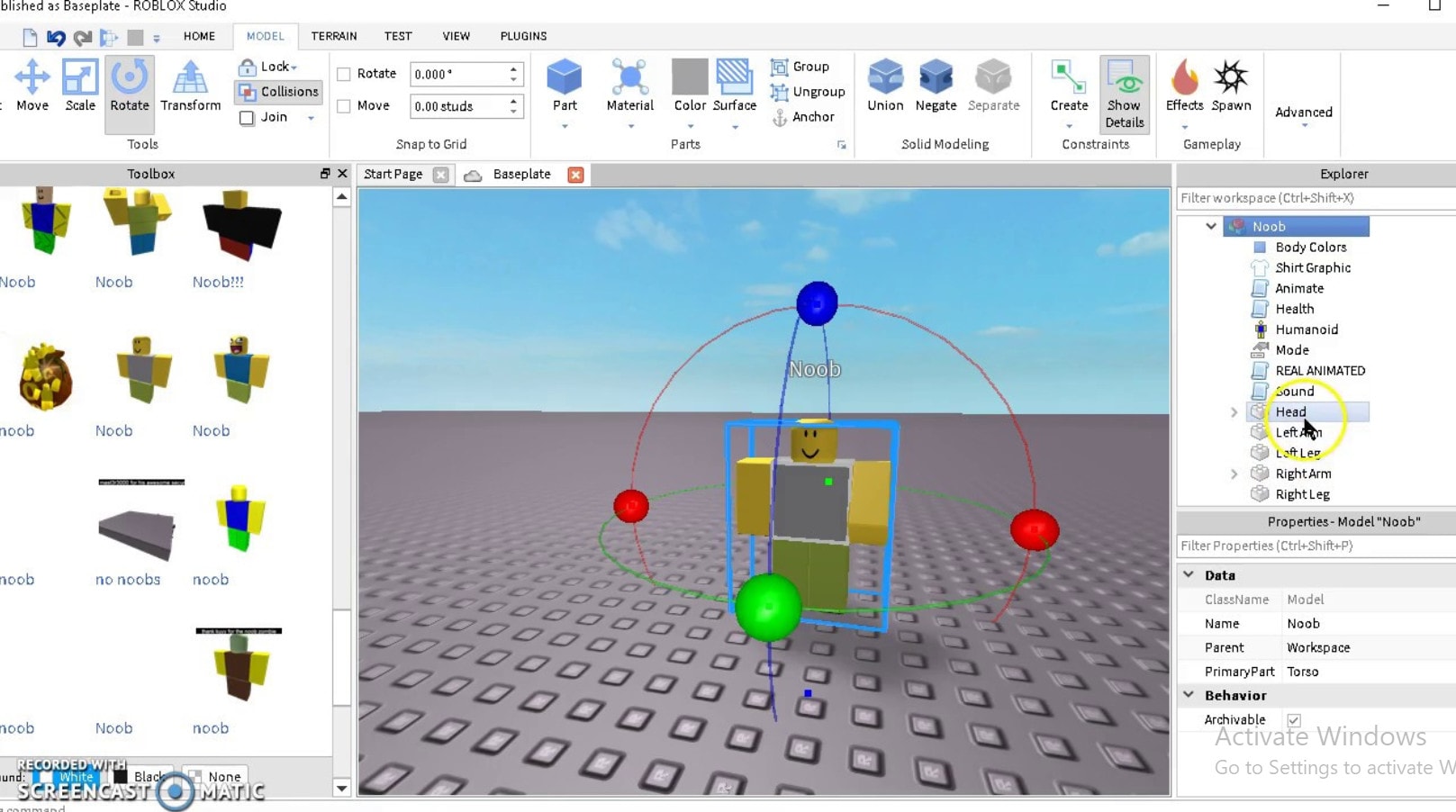Close the Toolbox panel
Screen dimensions: 1456x812
point(342,174)
